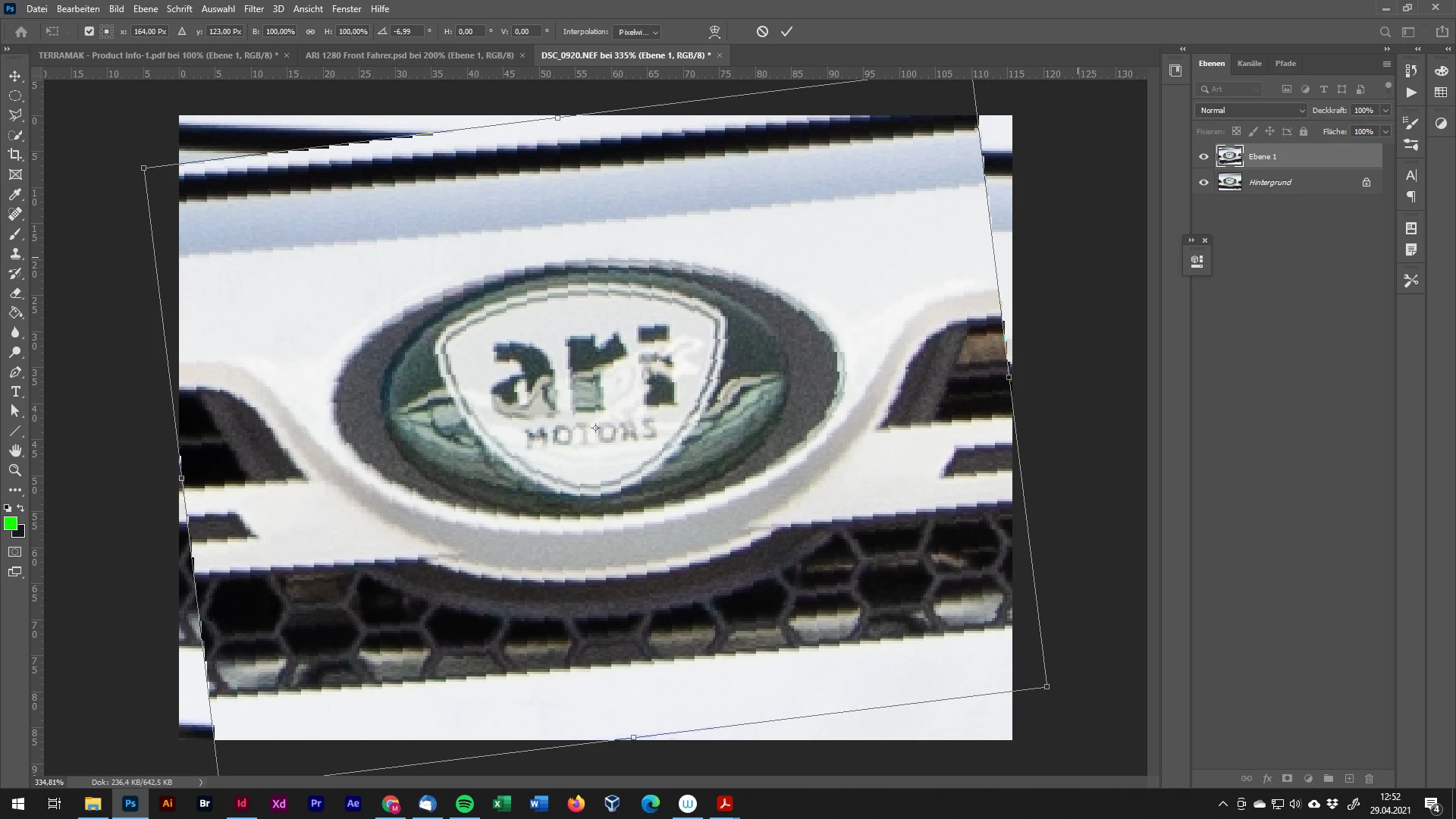Toggle reference point checkbox in options bar

click(89, 32)
